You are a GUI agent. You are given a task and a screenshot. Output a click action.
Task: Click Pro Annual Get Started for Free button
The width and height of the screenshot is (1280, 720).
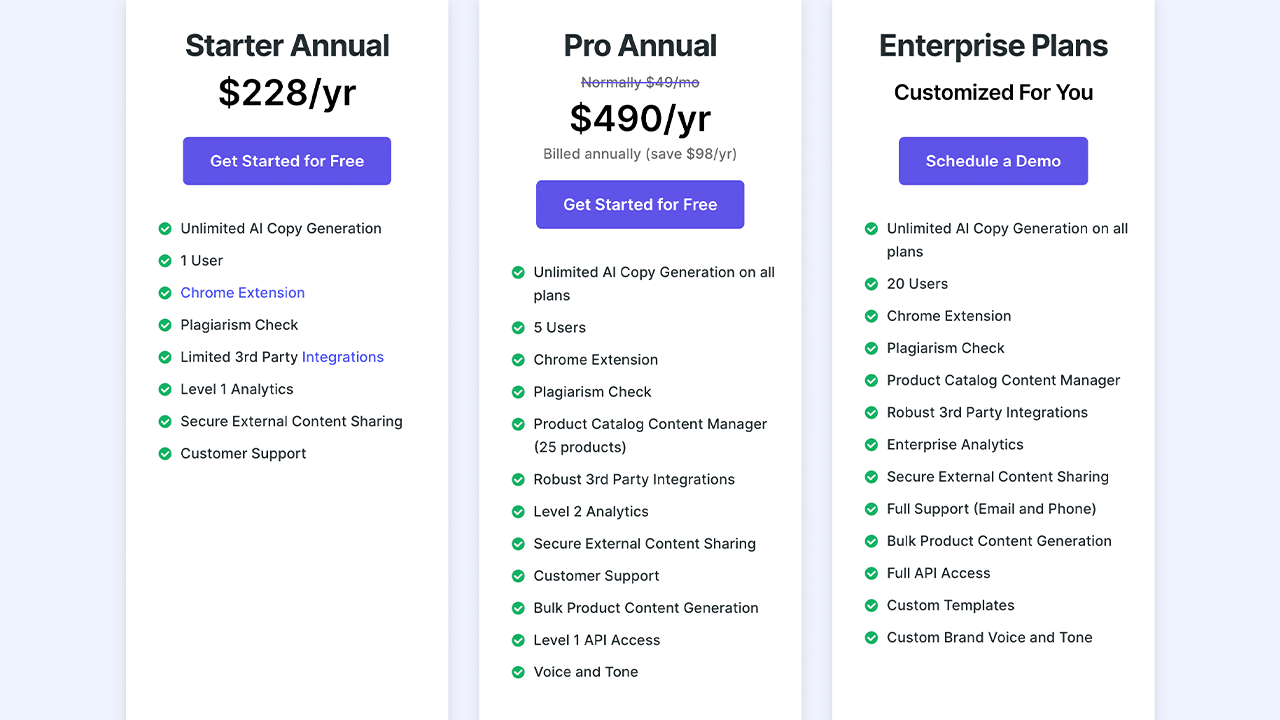click(640, 205)
